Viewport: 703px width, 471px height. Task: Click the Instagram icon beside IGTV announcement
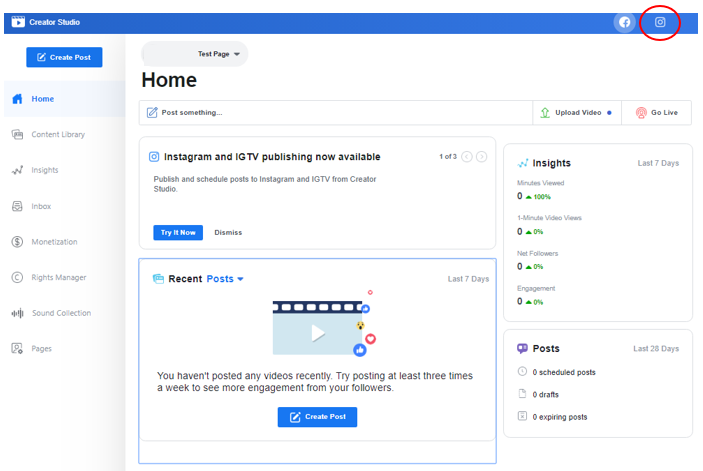(154, 156)
